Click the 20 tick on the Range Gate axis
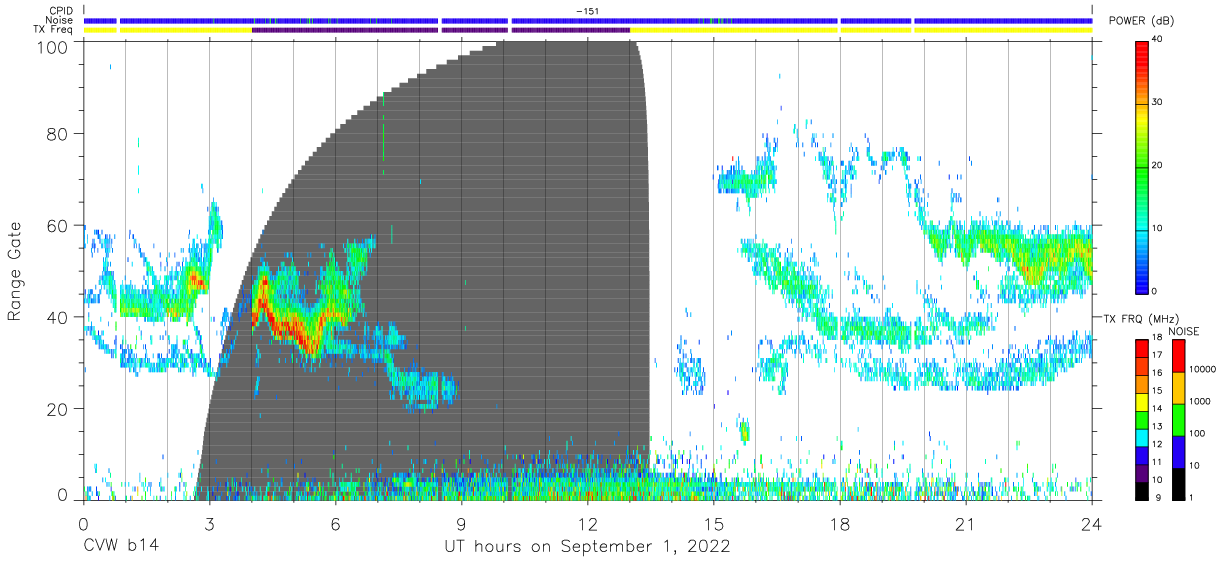The height and width of the screenshot is (567, 1228). pos(59,408)
